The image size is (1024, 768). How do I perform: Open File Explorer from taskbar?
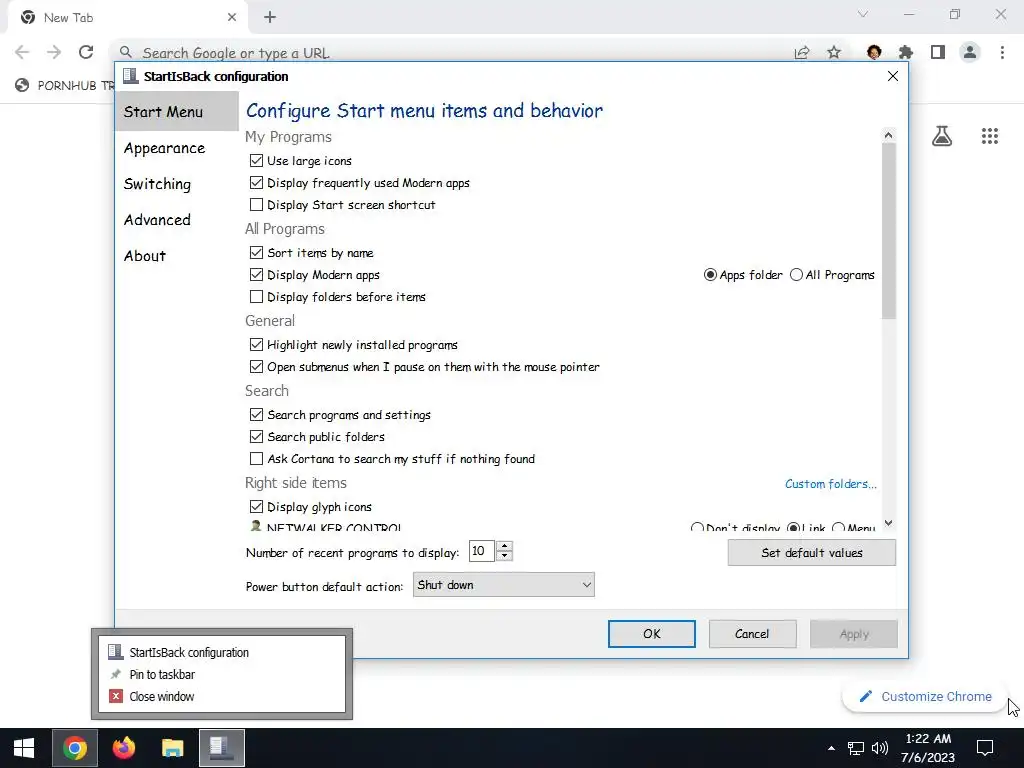[x=172, y=748]
